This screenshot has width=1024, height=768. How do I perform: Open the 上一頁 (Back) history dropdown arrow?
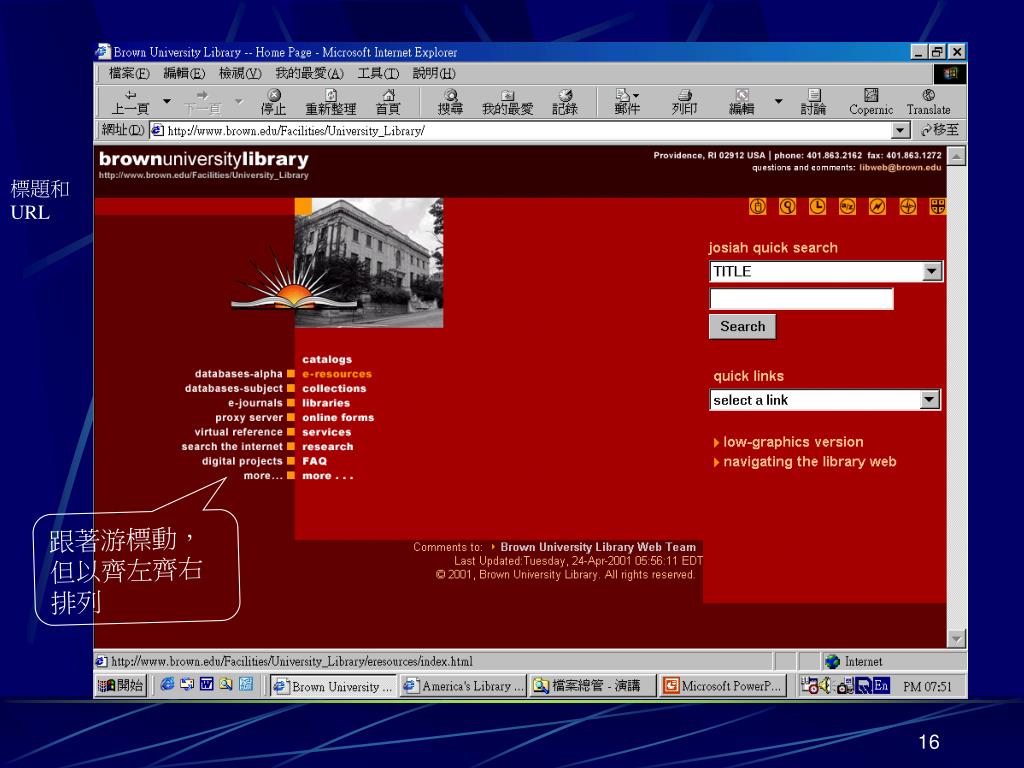tap(167, 102)
